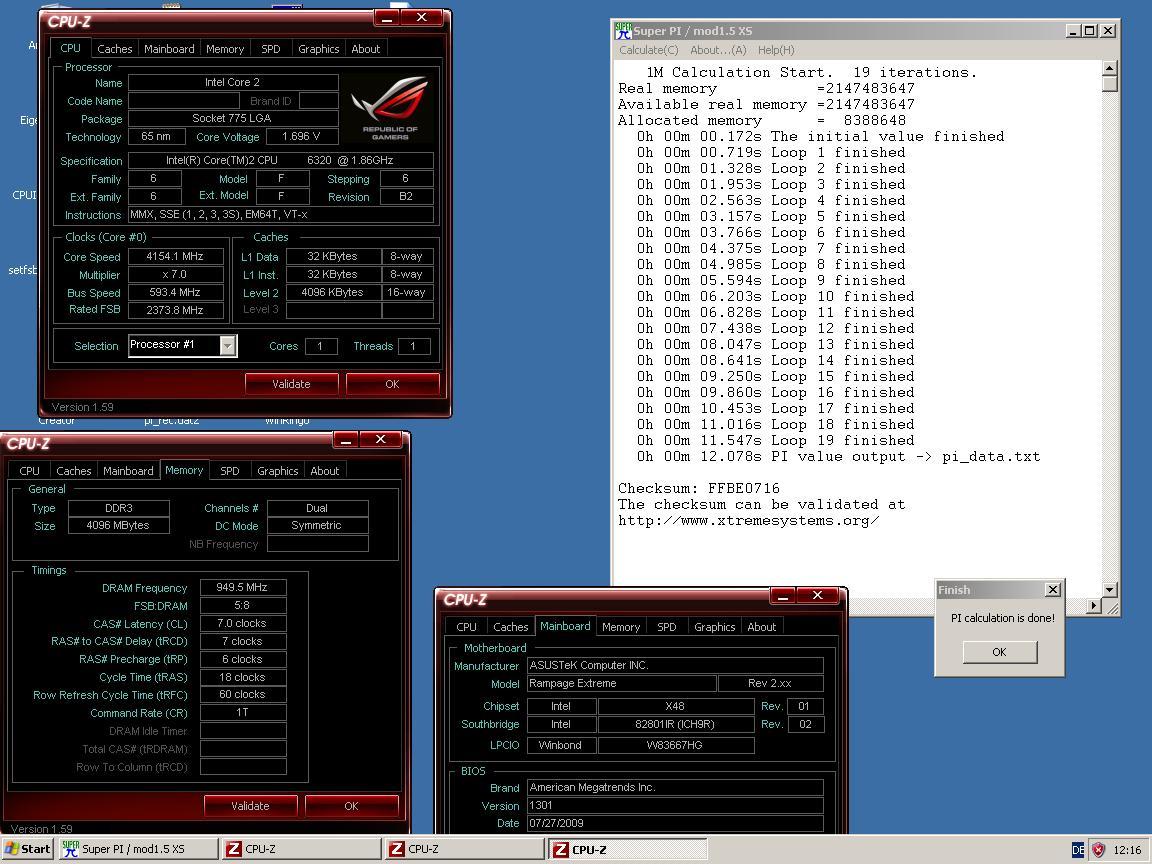This screenshot has width=1152, height=864.
Task: Click the ROG Republic of Gamers logo
Action: point(390,108)
